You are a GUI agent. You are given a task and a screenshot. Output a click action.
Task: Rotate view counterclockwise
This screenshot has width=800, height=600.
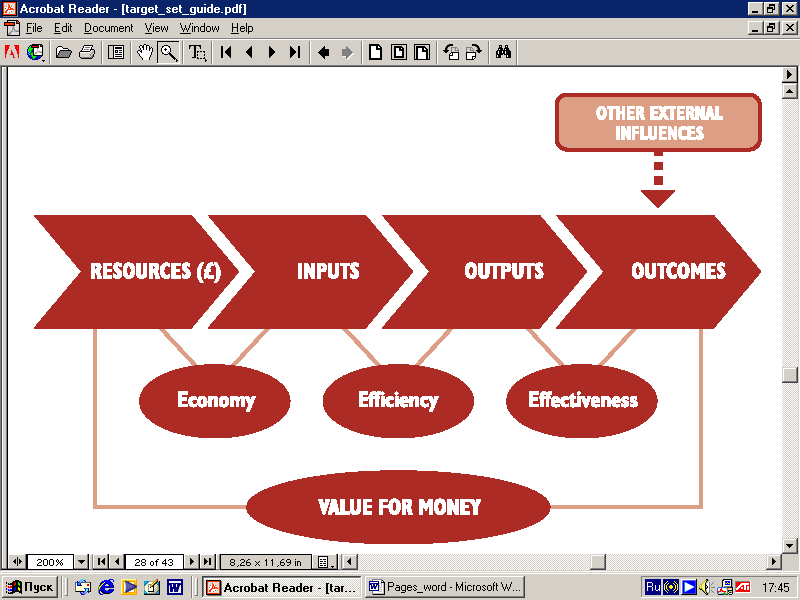451,52
